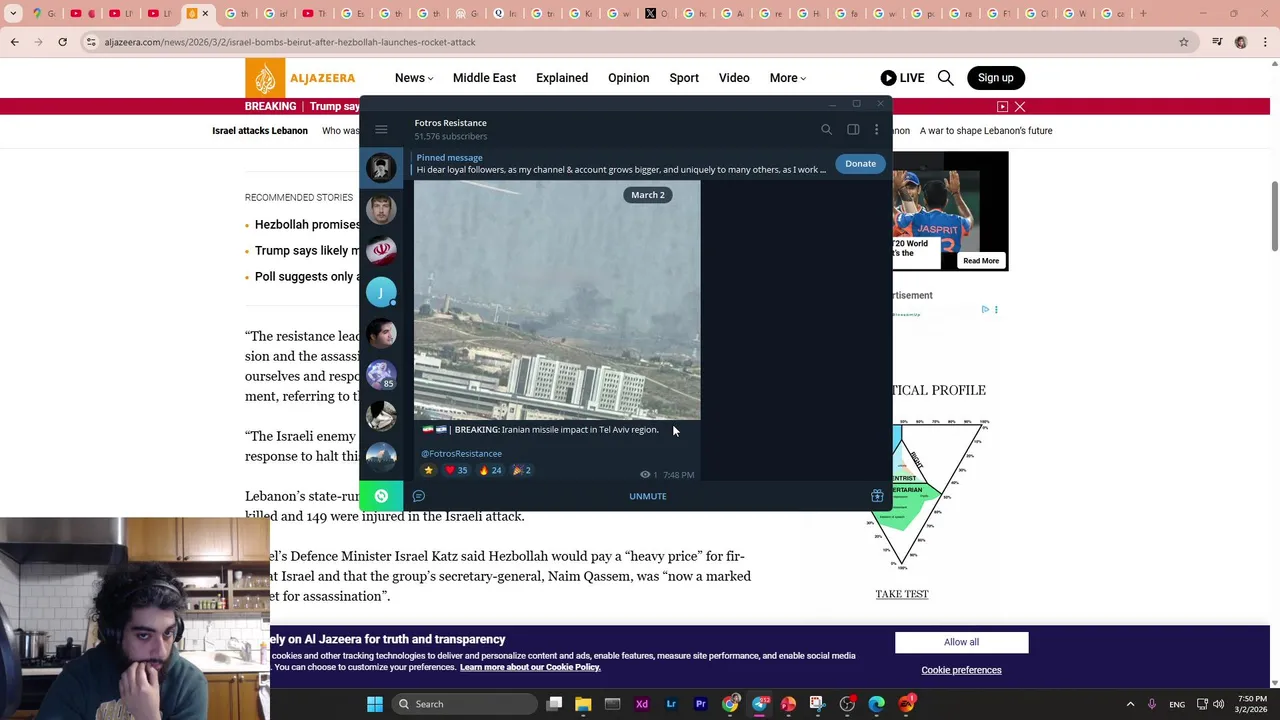Open the missile impact video thumbnail
Image resolution: width=1280 pixels, height=720 pixels.
[x=557, y=300]
